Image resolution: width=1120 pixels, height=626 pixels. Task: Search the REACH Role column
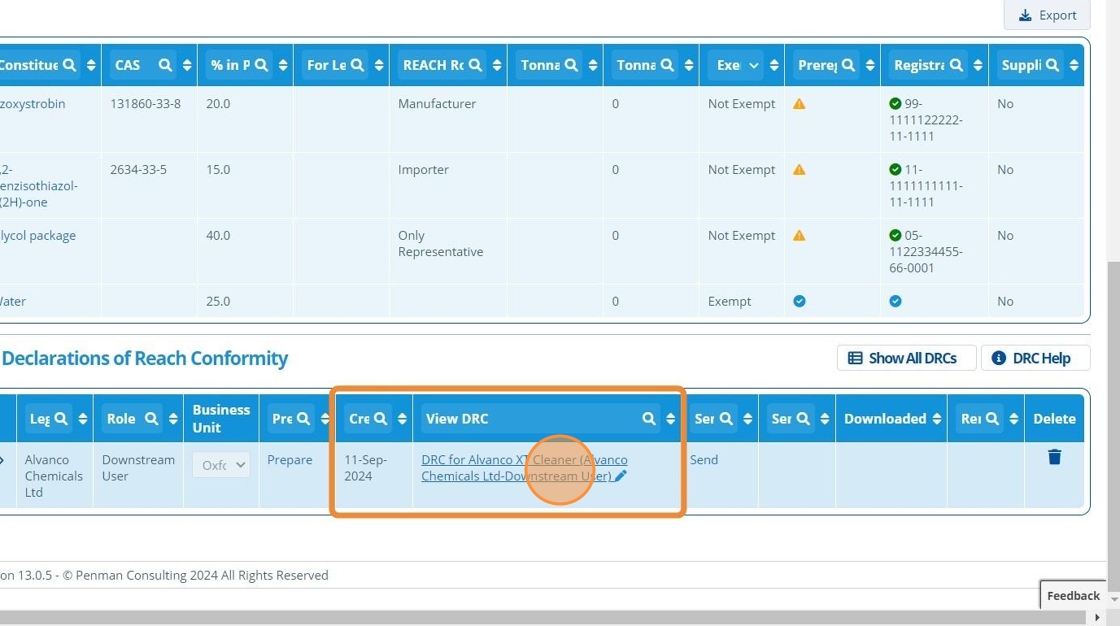point(474,65)
